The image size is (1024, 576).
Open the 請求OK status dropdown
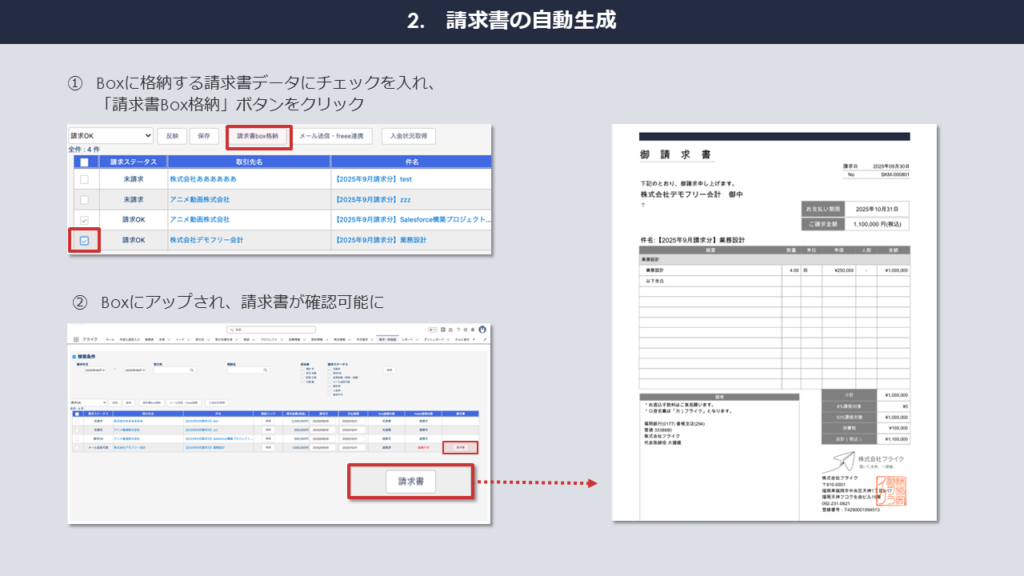[x=110, y=136]
